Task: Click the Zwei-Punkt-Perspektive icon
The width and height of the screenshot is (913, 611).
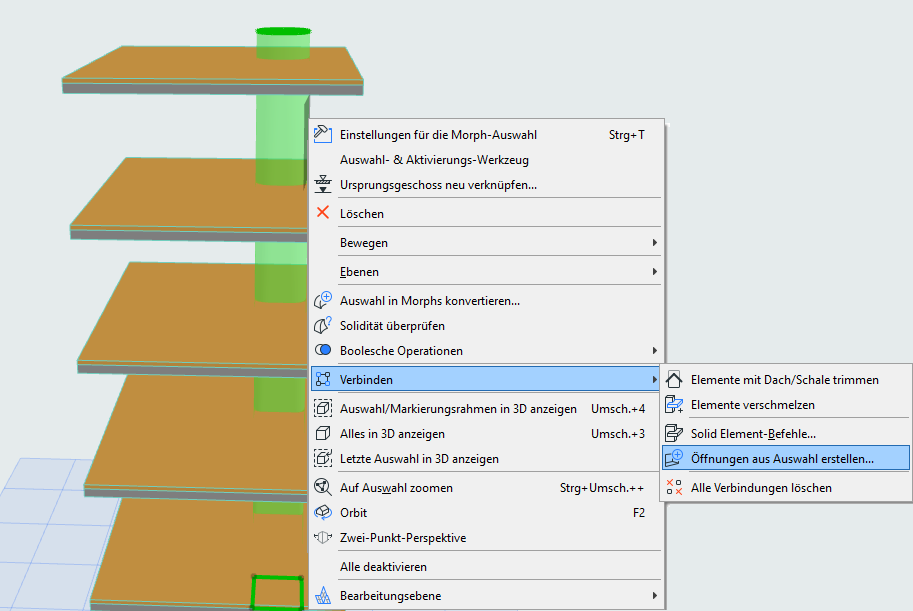Action: point(323,538)
